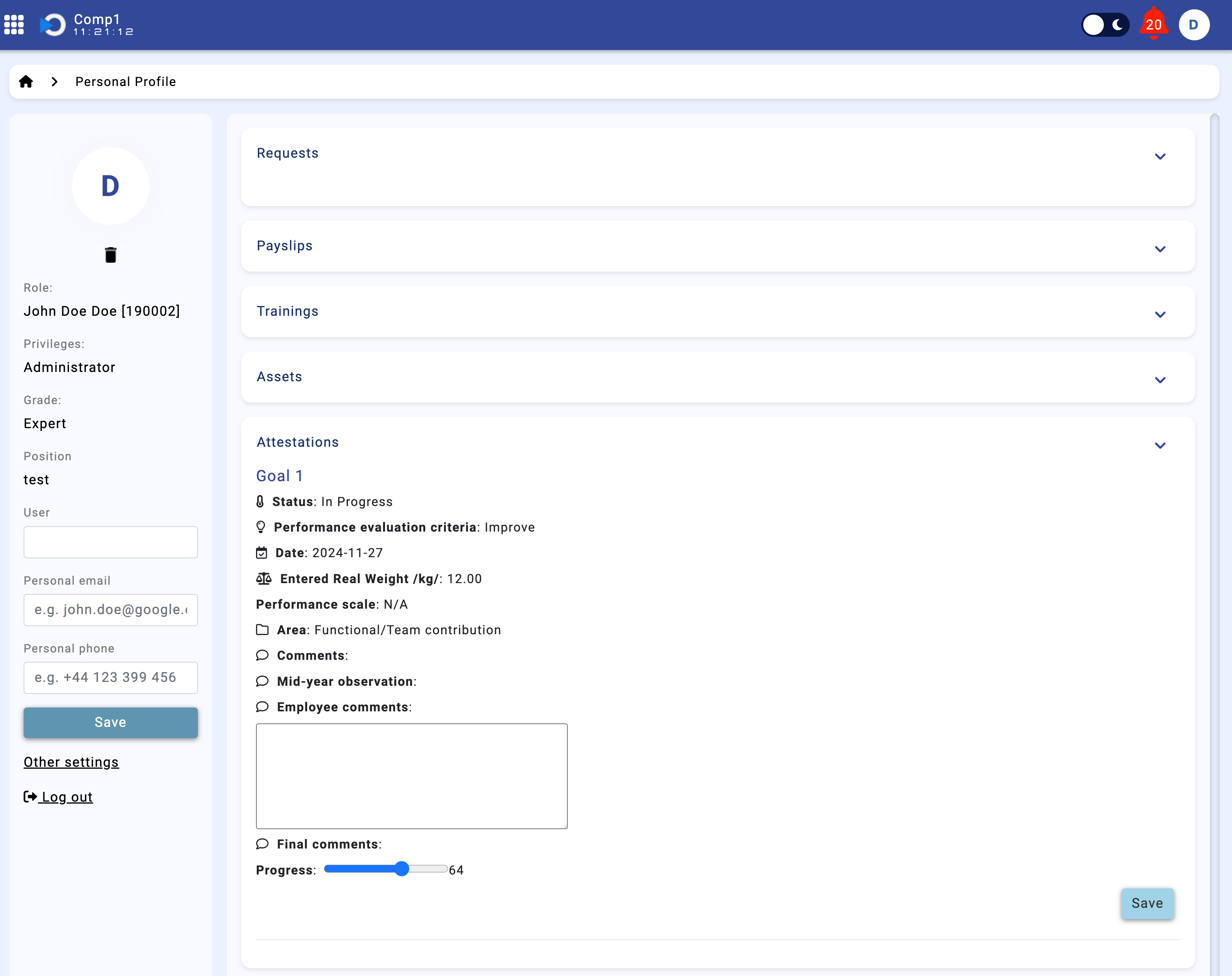Image resolution: width=1232 pixels, height=976 pixels.
Task: Click the Progress slider handle at 64
Action: tap(402, 869)
